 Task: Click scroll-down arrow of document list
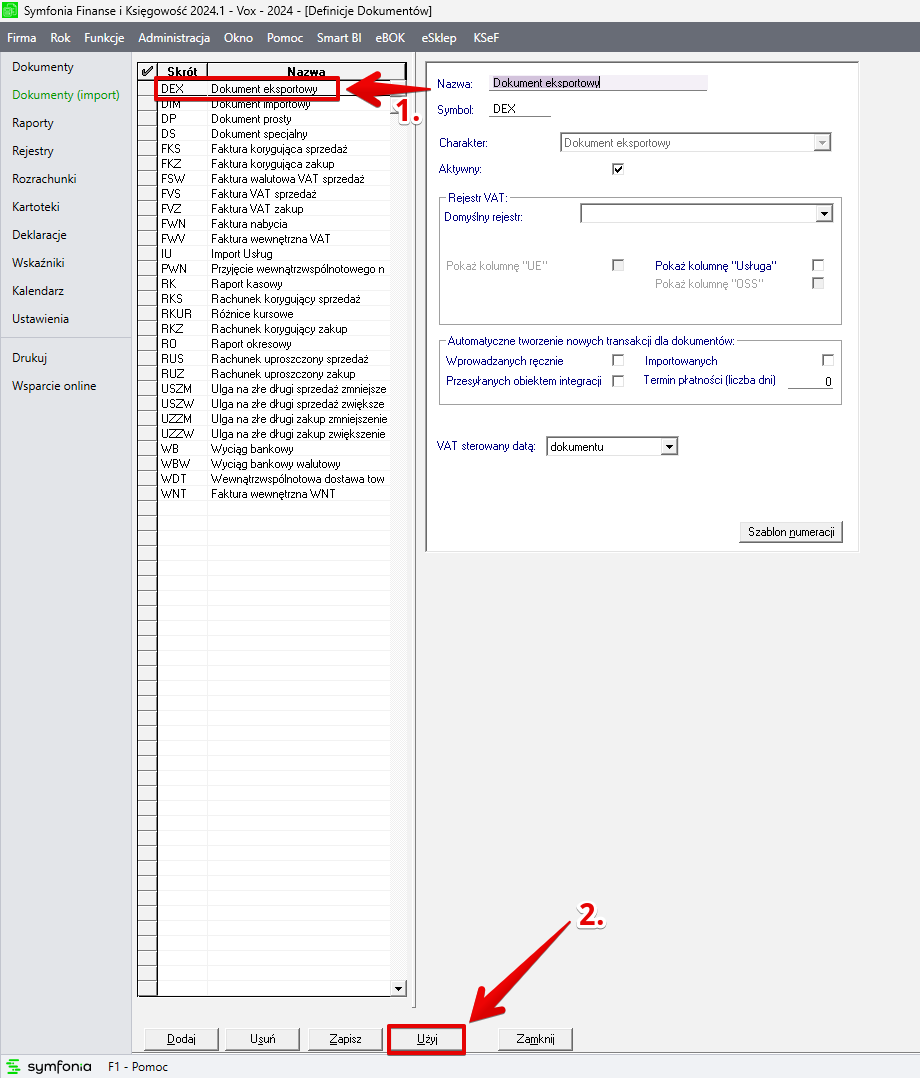[x=398, y=988]
